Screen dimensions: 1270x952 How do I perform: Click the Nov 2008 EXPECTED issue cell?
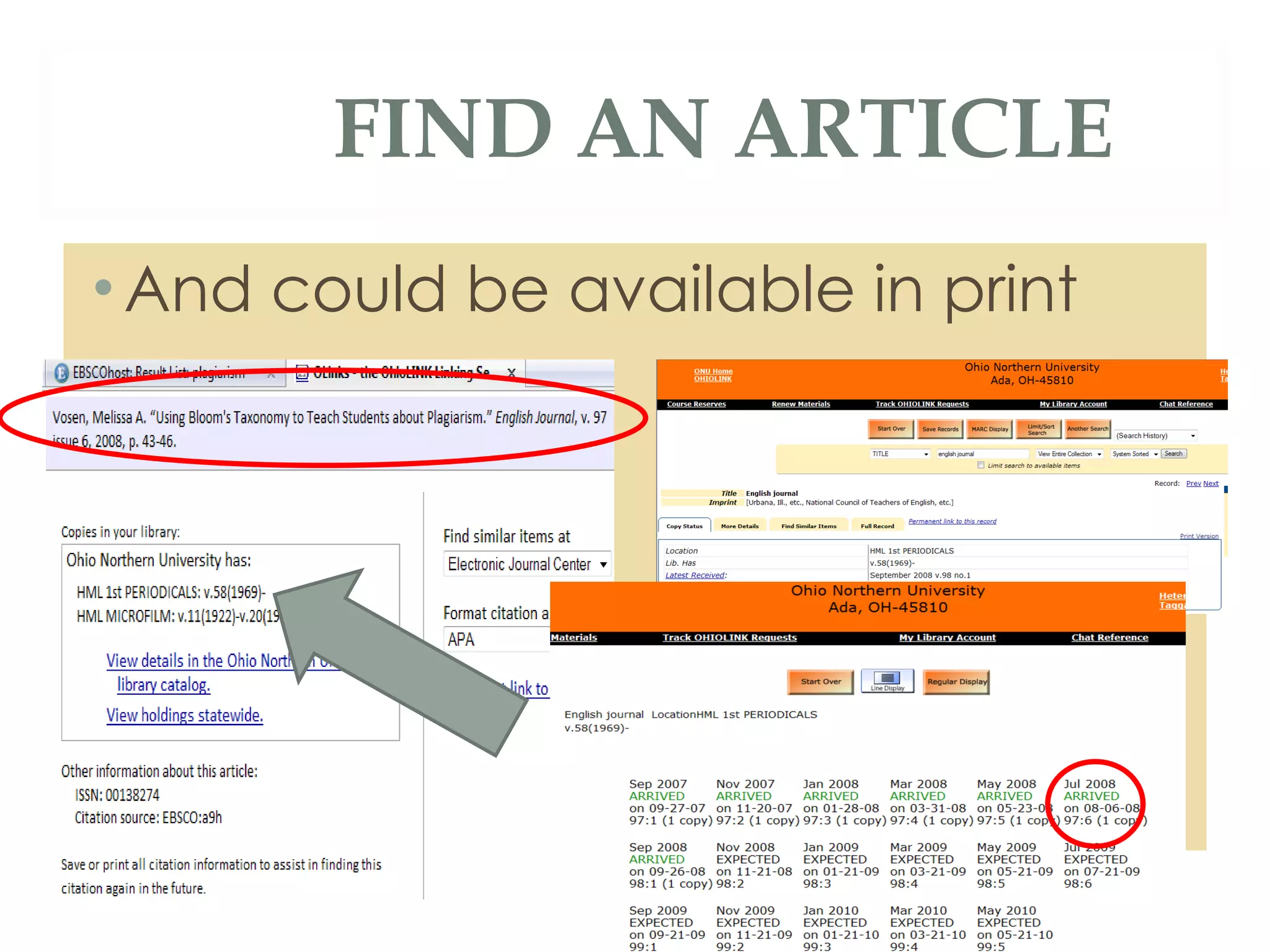753,865
